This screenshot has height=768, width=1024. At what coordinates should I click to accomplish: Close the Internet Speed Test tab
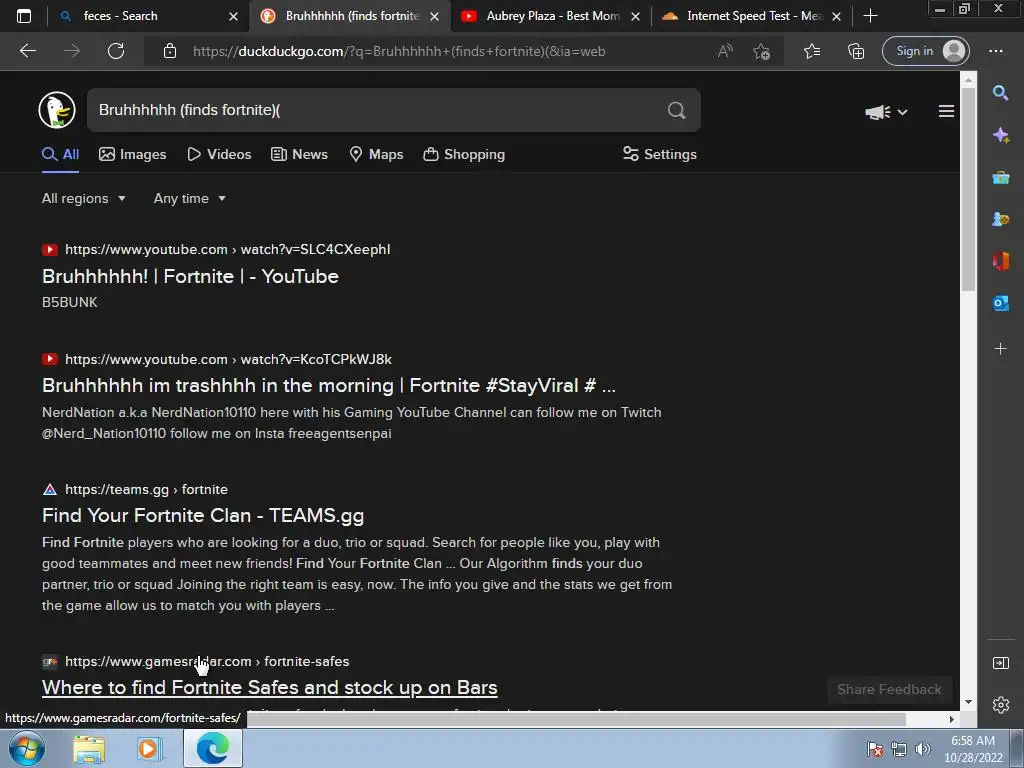point(837,16)
